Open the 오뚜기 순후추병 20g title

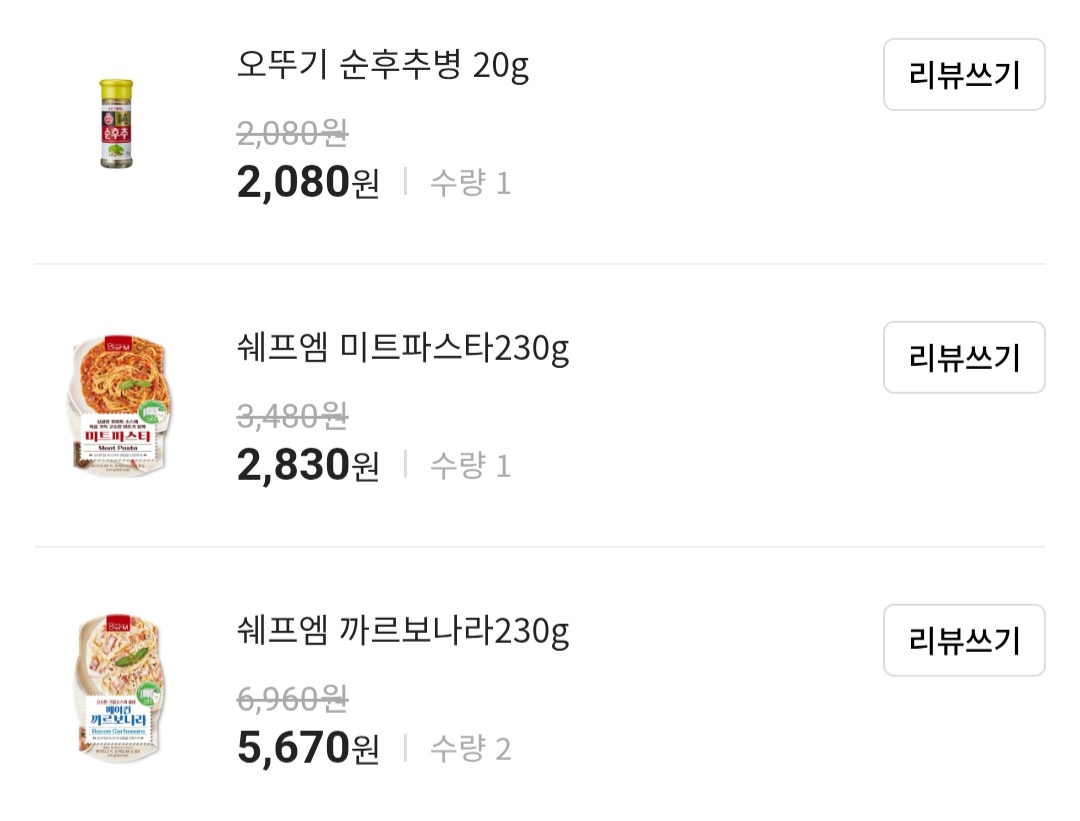[x=382, y=66]
